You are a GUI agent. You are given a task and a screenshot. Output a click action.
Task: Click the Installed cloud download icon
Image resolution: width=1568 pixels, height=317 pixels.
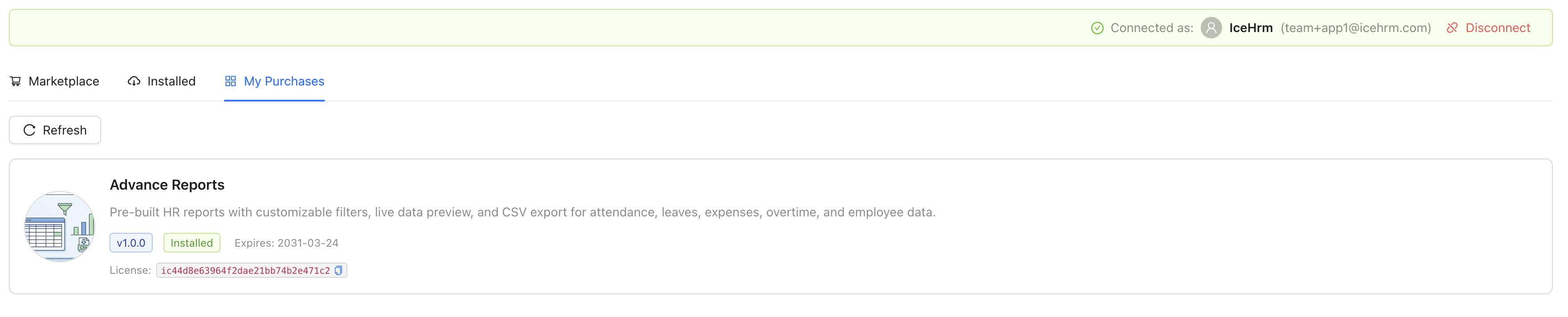(134, 81)
